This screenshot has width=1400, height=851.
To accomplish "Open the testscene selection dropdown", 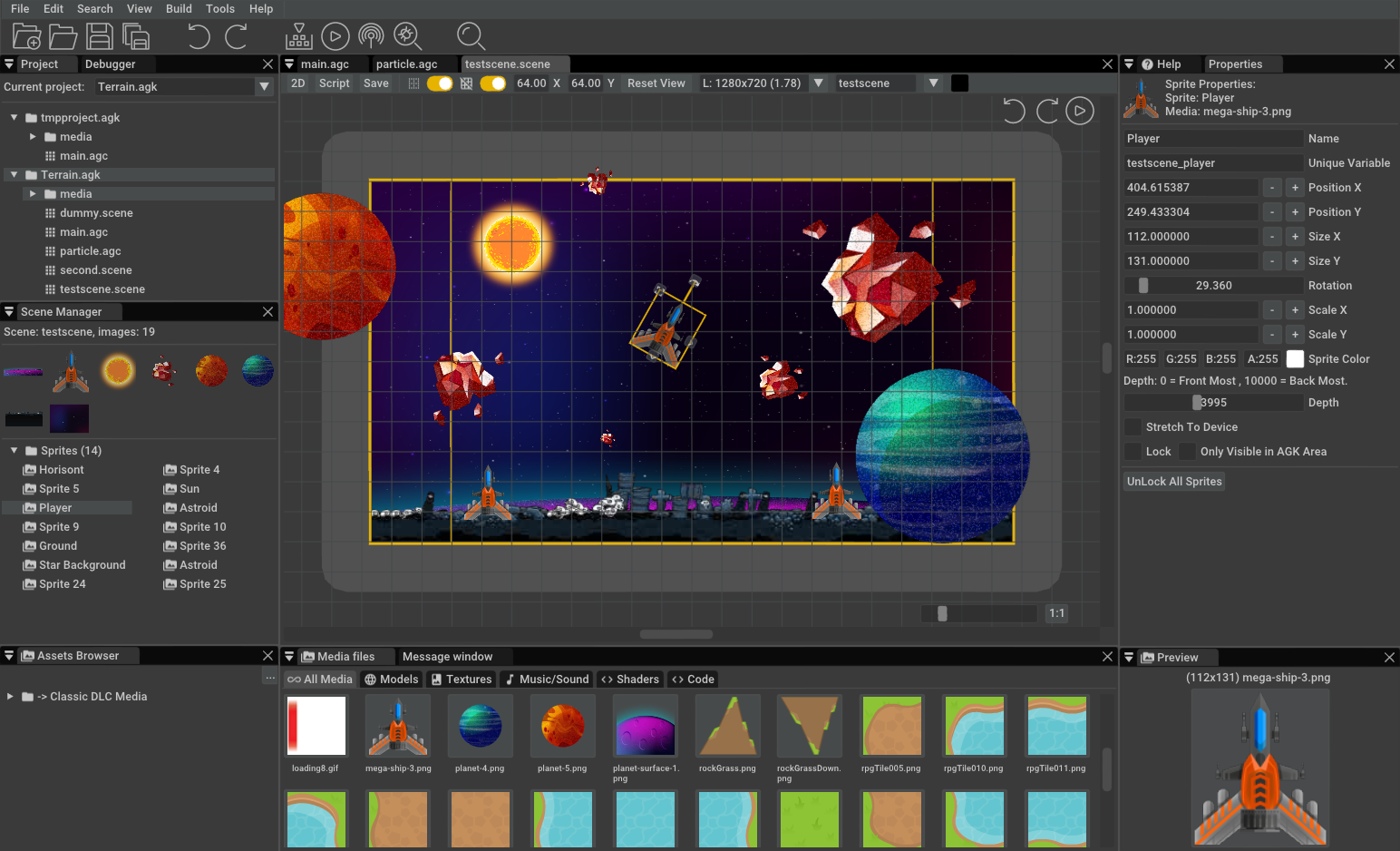I will click(x=933, y=83).
